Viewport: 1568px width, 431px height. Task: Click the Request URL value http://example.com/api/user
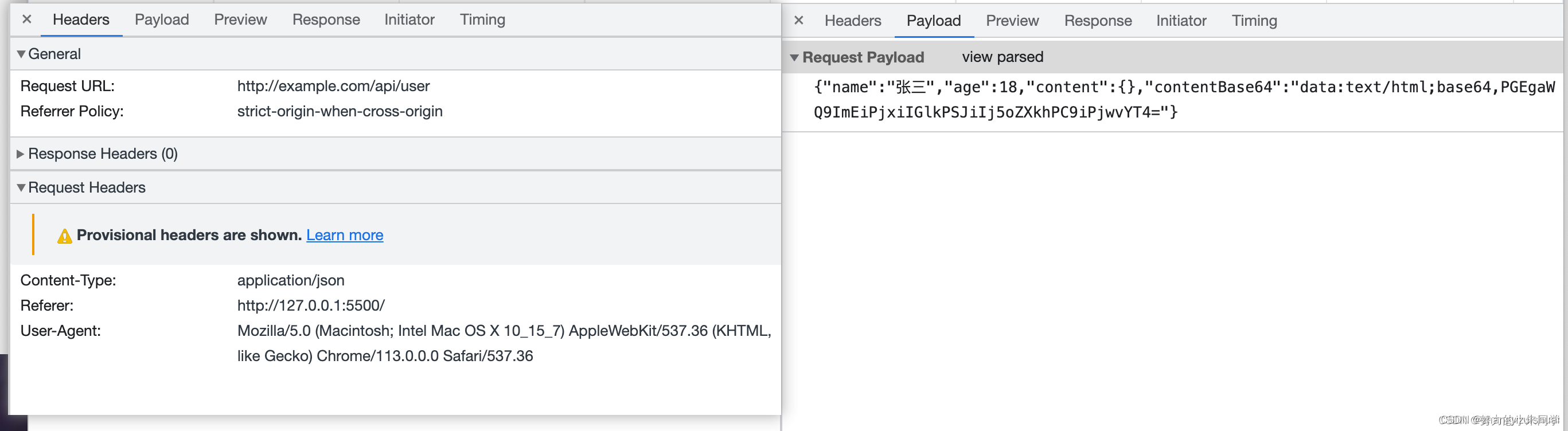pos(334,87)
